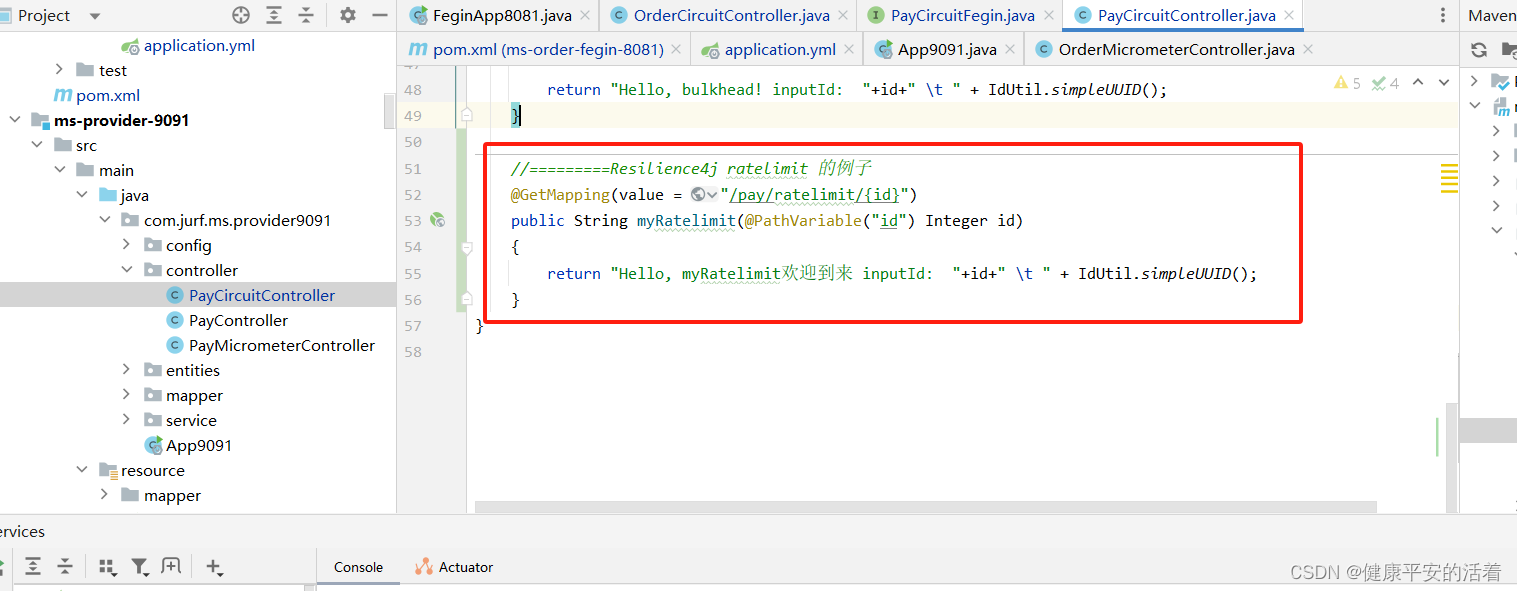Open the filter funnel icon in Services toolbar
This screenshot has height=591, width=1517.
(140, 566)
